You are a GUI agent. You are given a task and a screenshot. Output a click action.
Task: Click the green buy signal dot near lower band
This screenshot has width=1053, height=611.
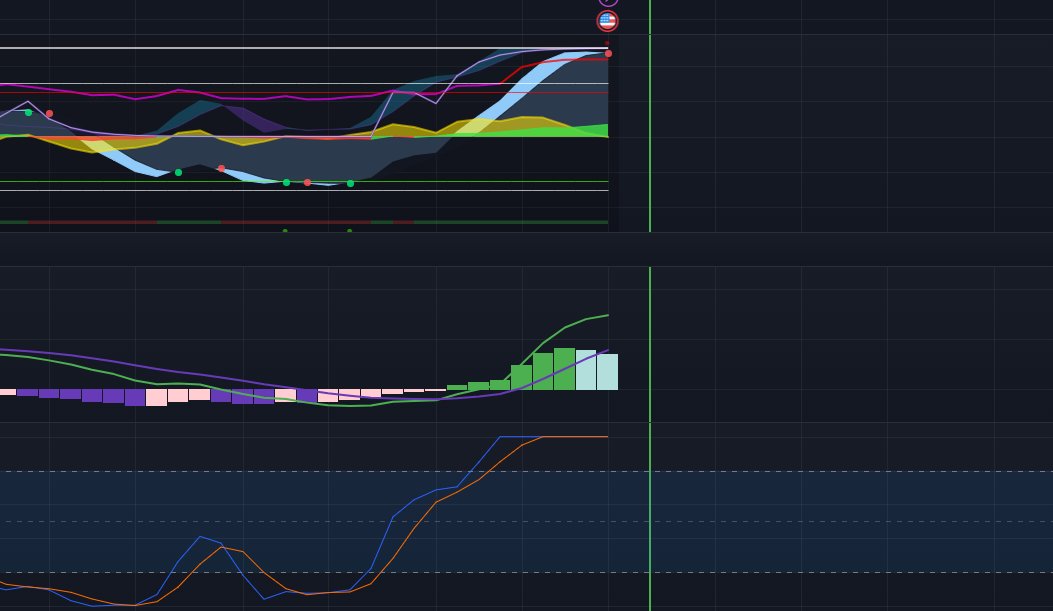coord(287,182)
